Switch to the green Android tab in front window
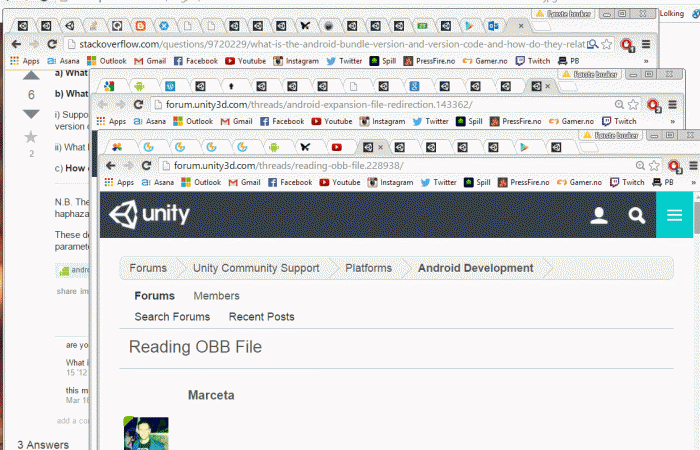Image resolution: width=700 pixels, height=450 pixels. [x=274, y=147]
